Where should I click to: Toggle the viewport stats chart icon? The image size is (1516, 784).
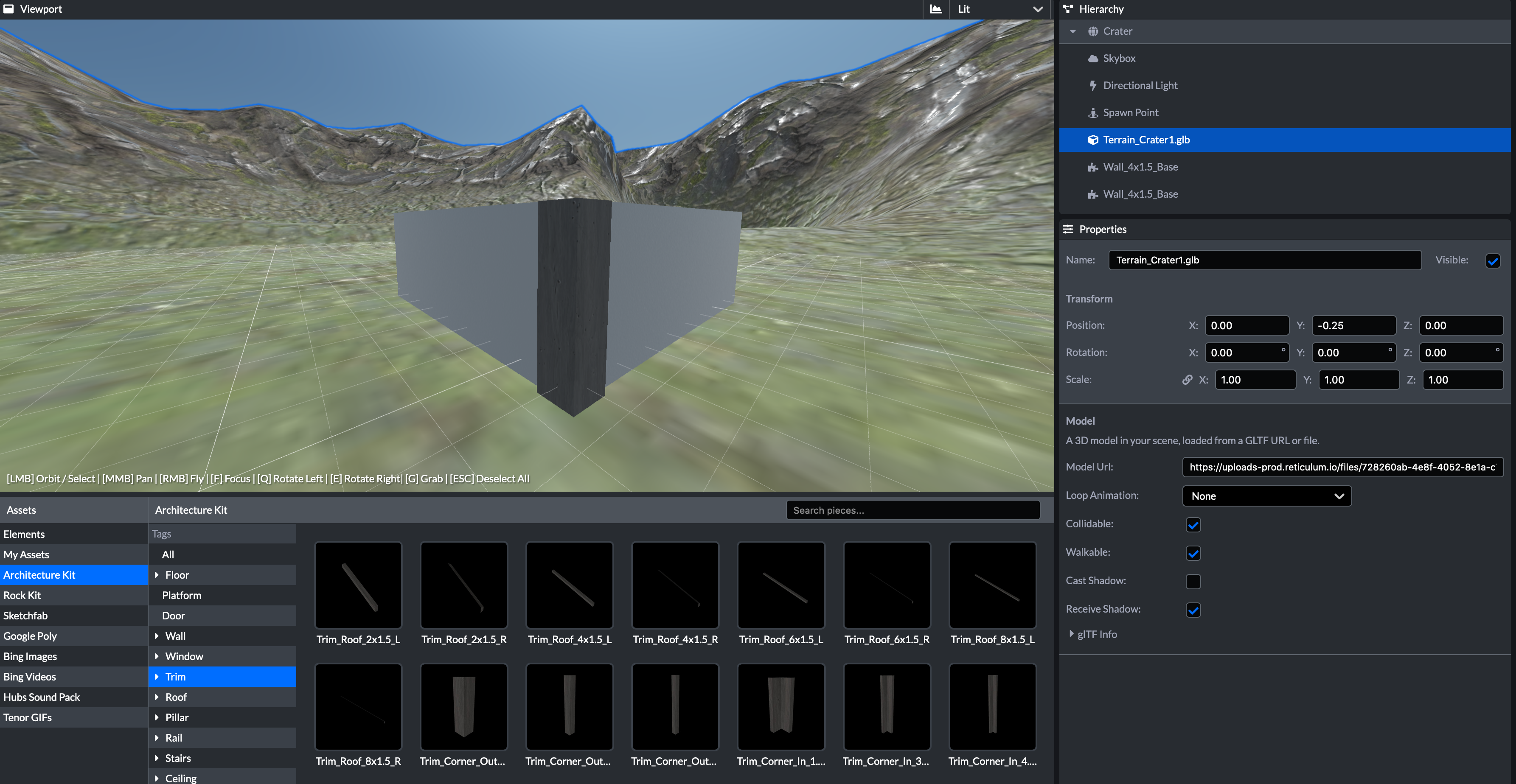(936, 9)
